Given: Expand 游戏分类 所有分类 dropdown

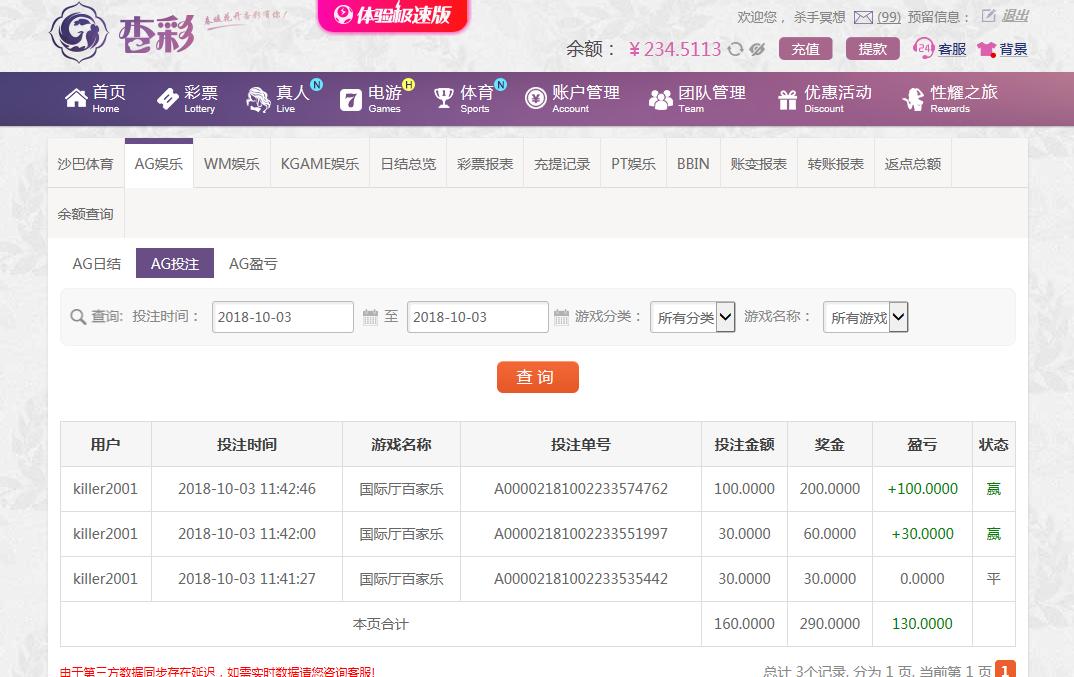Looking at the screenshot, I should point(692,317).
